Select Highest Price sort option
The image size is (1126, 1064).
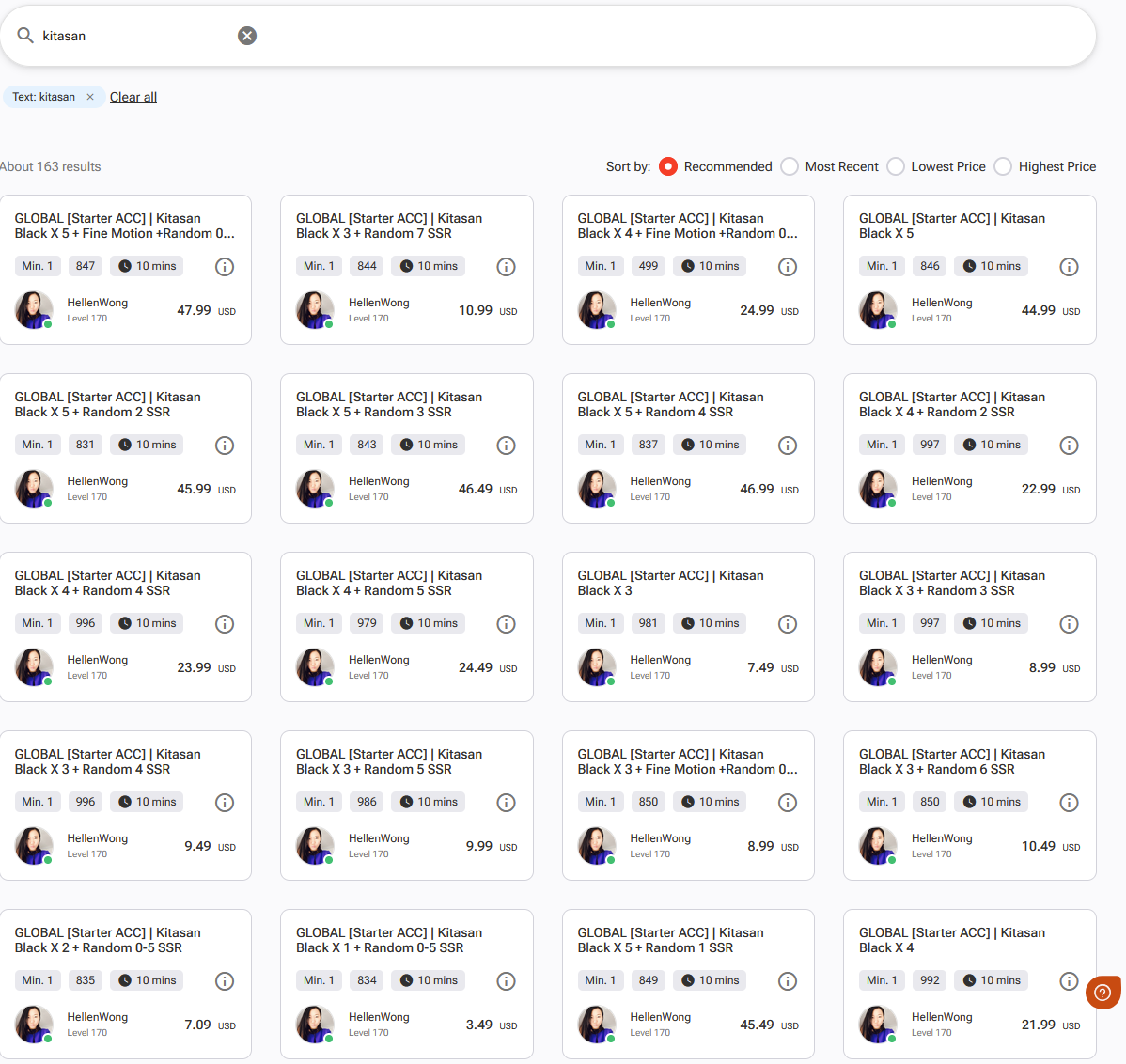click(x=1003, y=166)
